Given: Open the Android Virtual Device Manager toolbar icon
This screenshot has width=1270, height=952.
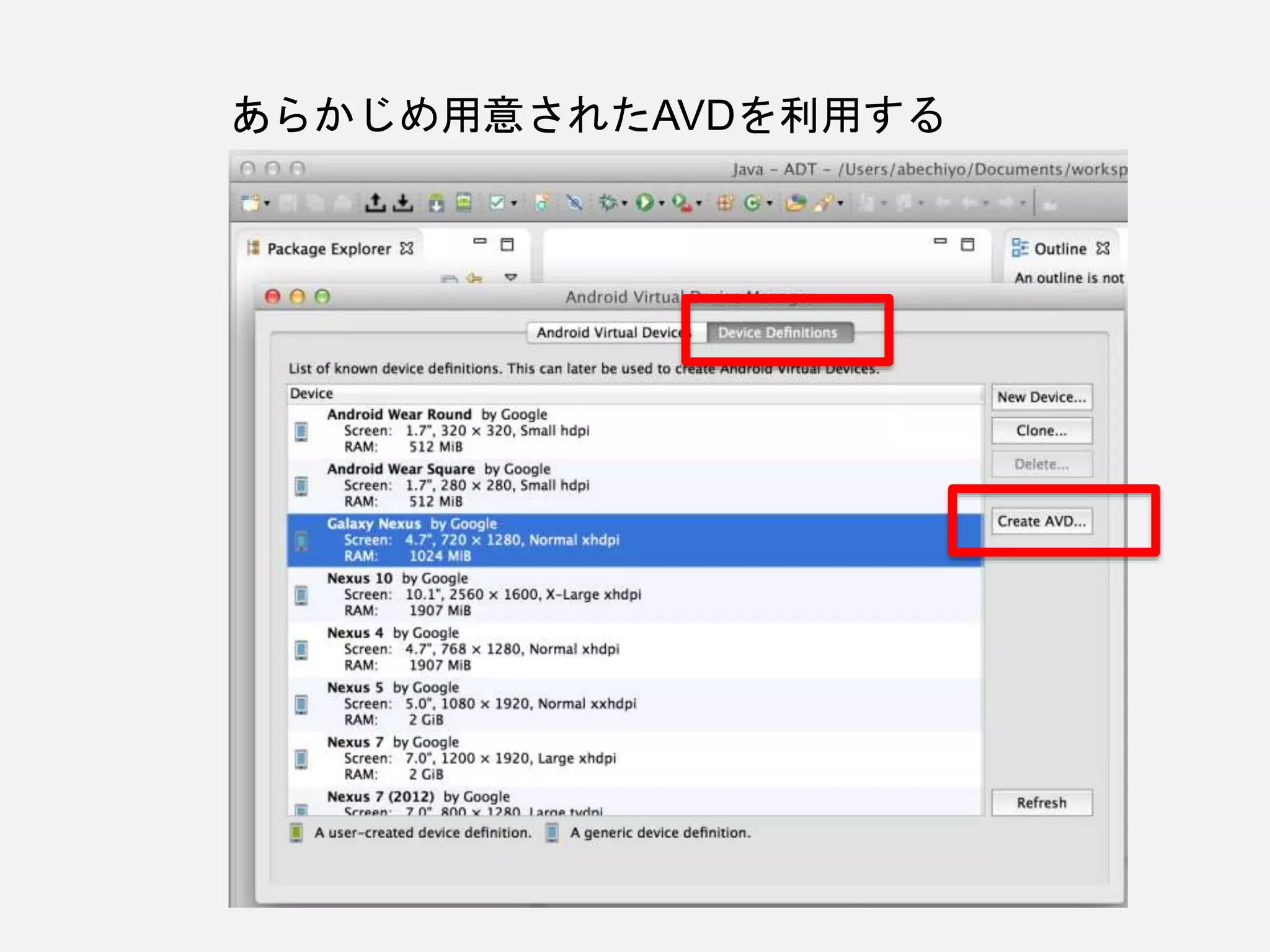Looking at the screenshot, I should [464, 203].
